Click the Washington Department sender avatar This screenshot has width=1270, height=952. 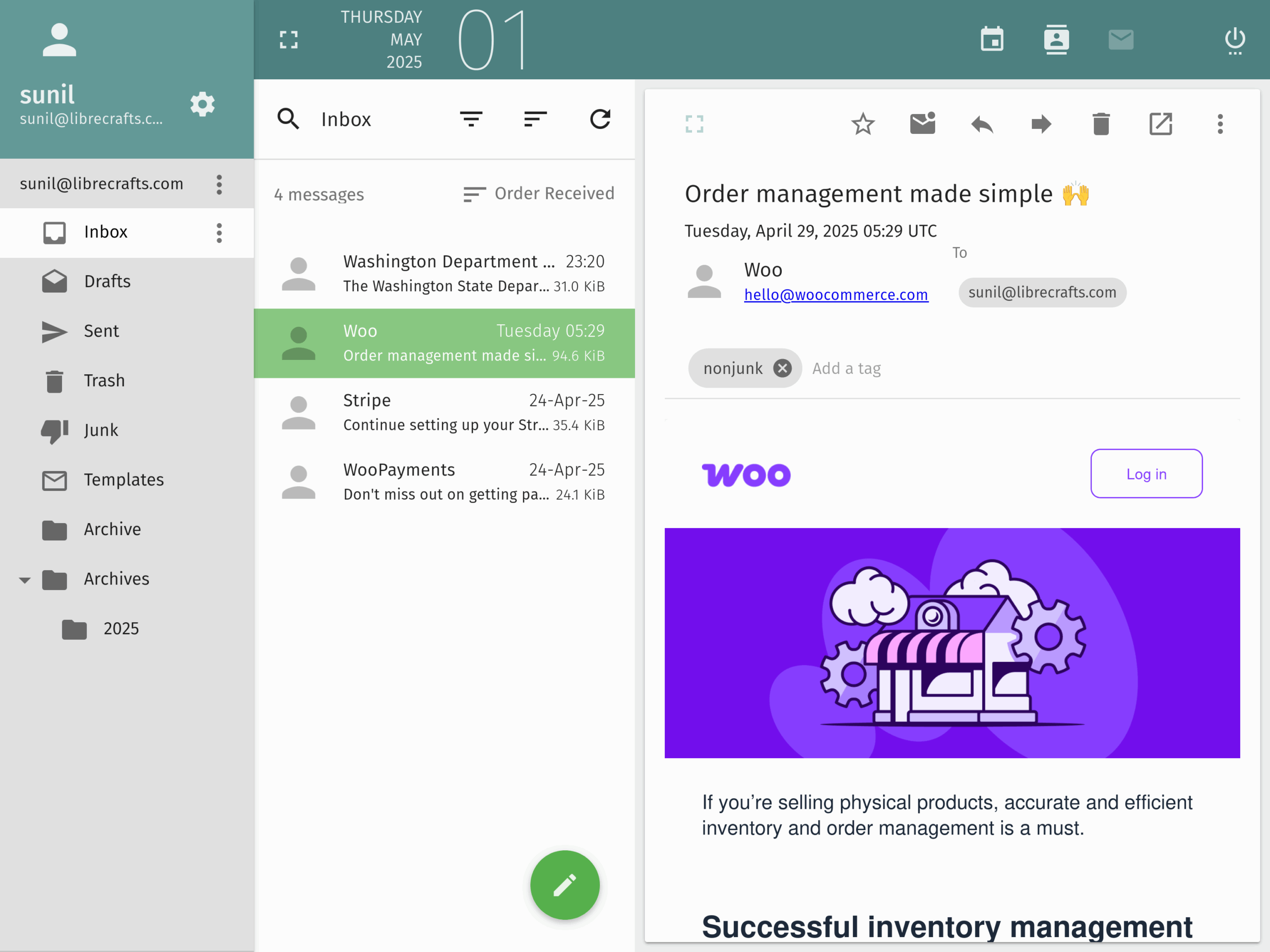pyautogui.click(x=299, y=274)
